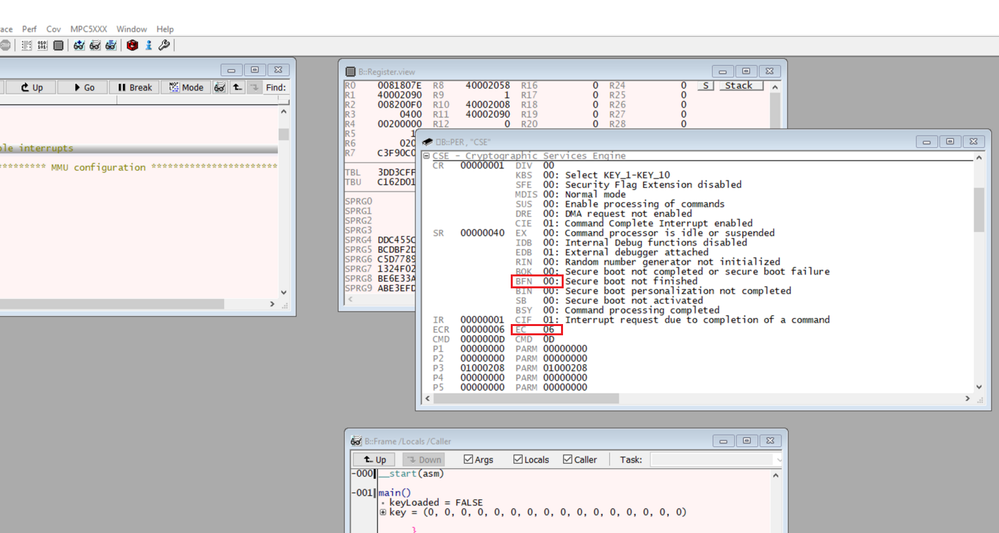Click the plain glasses watch icon in toolbar
The image size is (999, 533).
click(x=95, y=45)
